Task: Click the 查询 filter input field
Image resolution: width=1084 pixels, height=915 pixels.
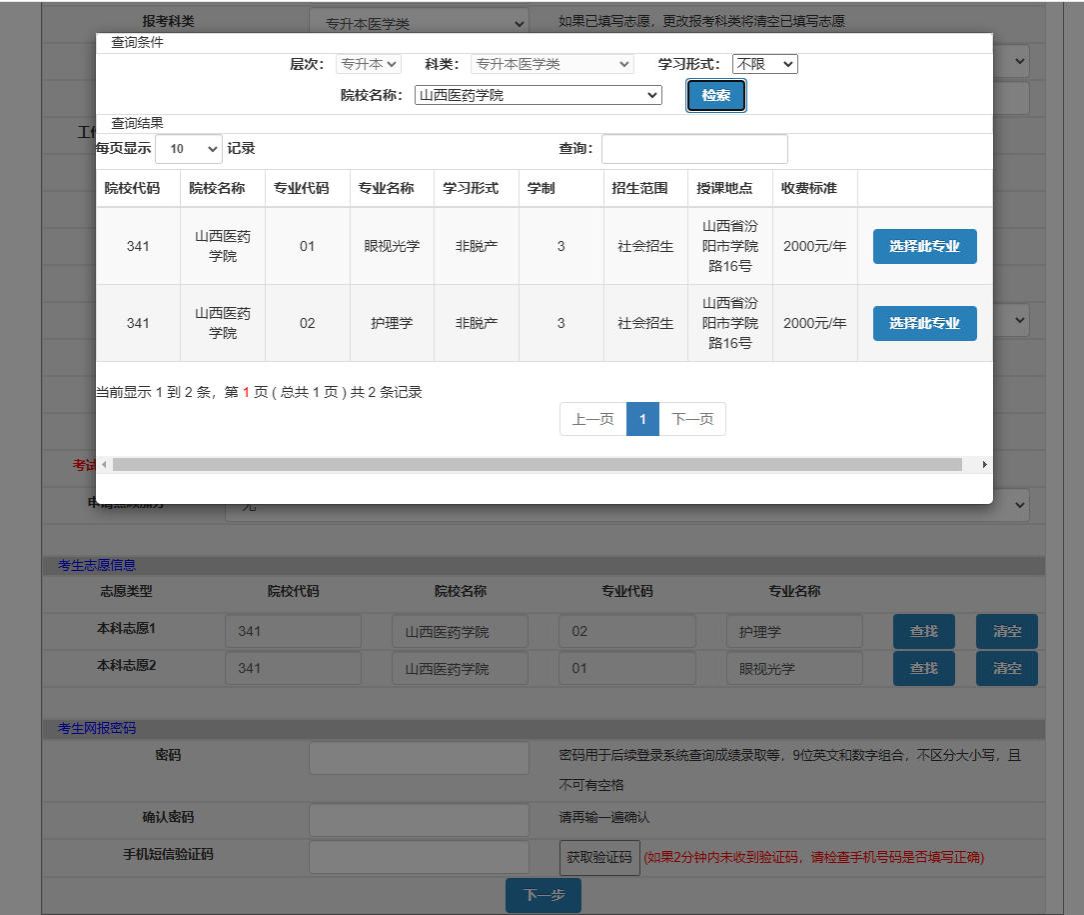Action: 694,149
